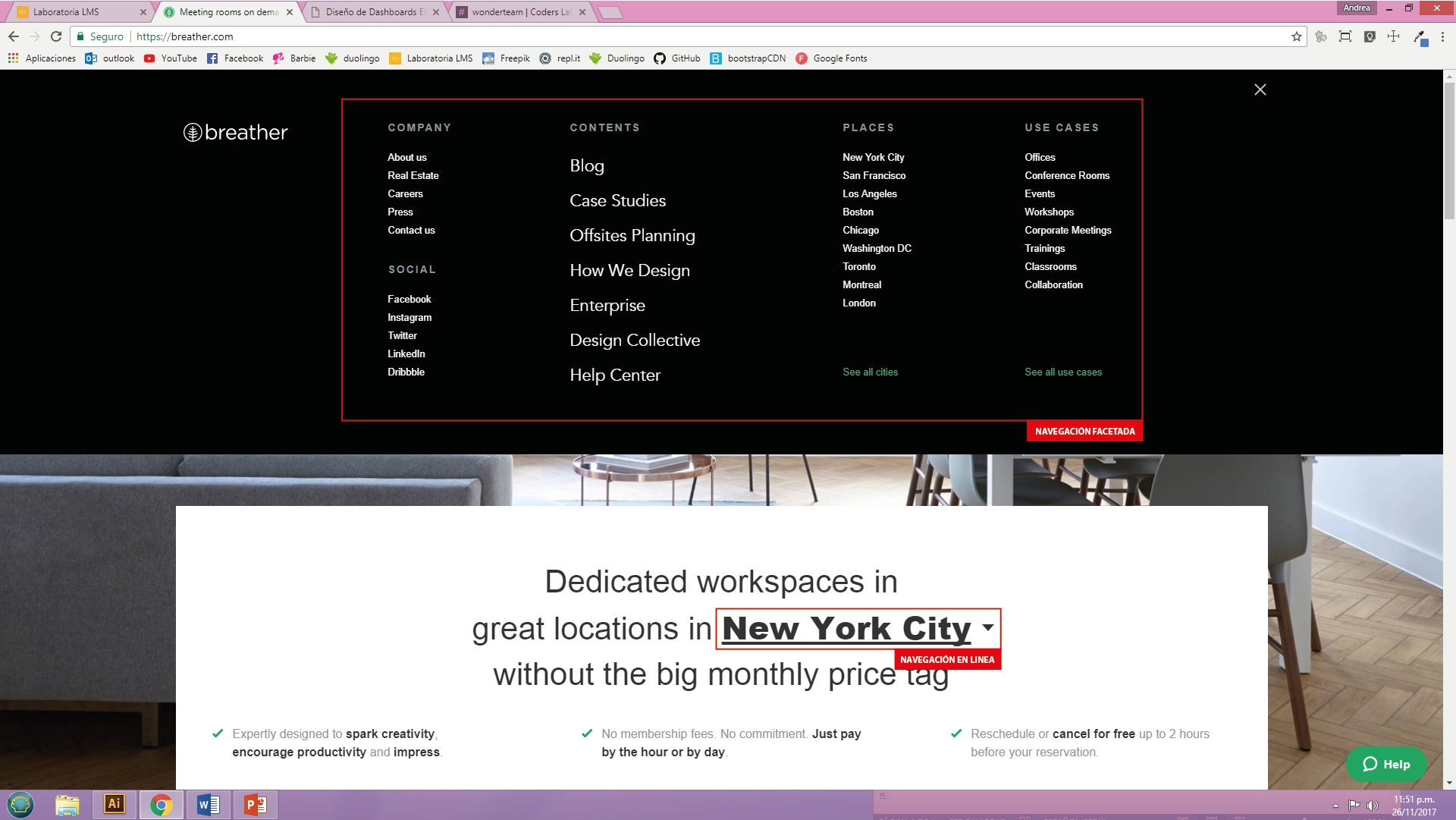1456x820 pixels.
Task: Open Case Studies
Action: click(x=617, y=200)
